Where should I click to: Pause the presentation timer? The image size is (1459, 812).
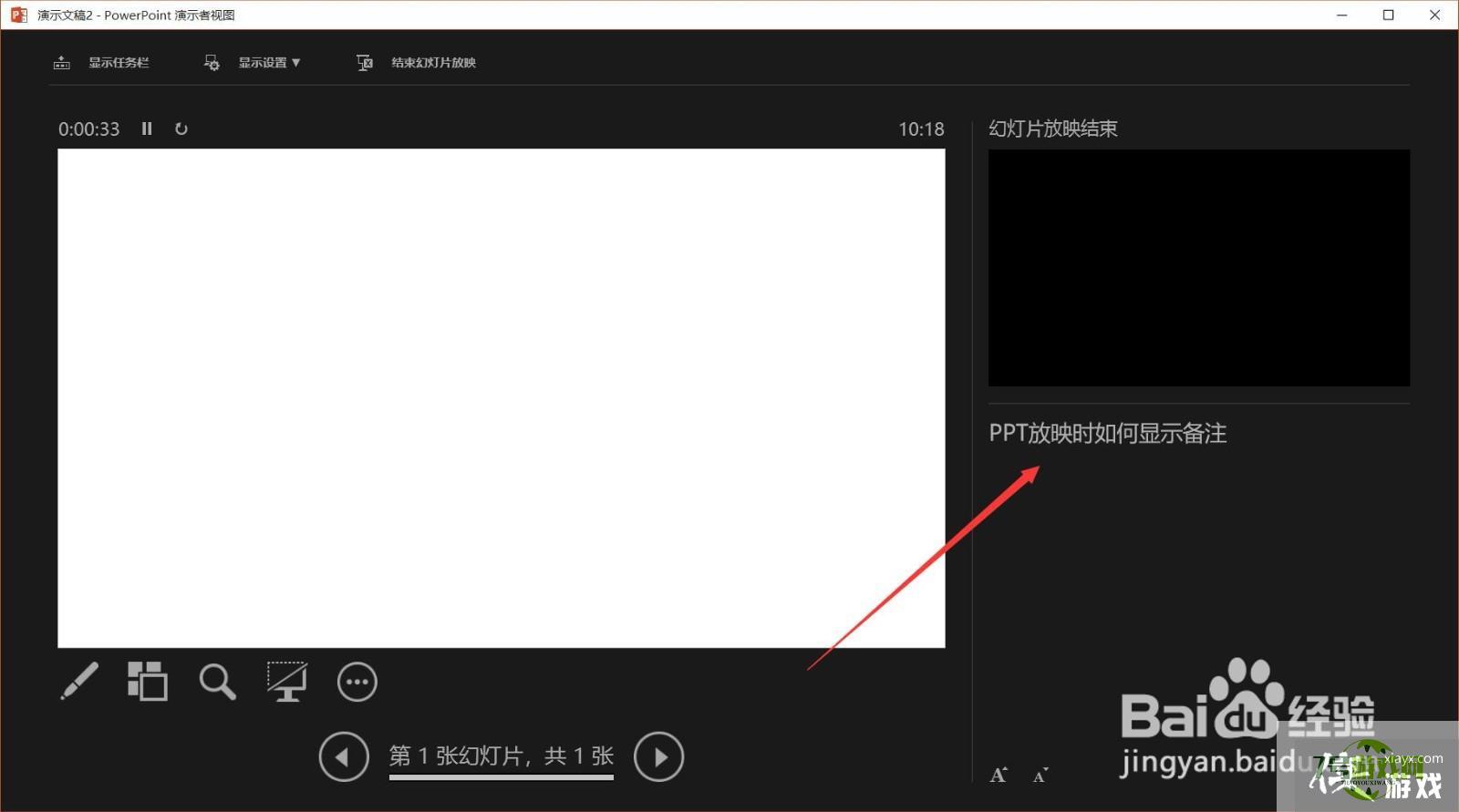point(147,128)
